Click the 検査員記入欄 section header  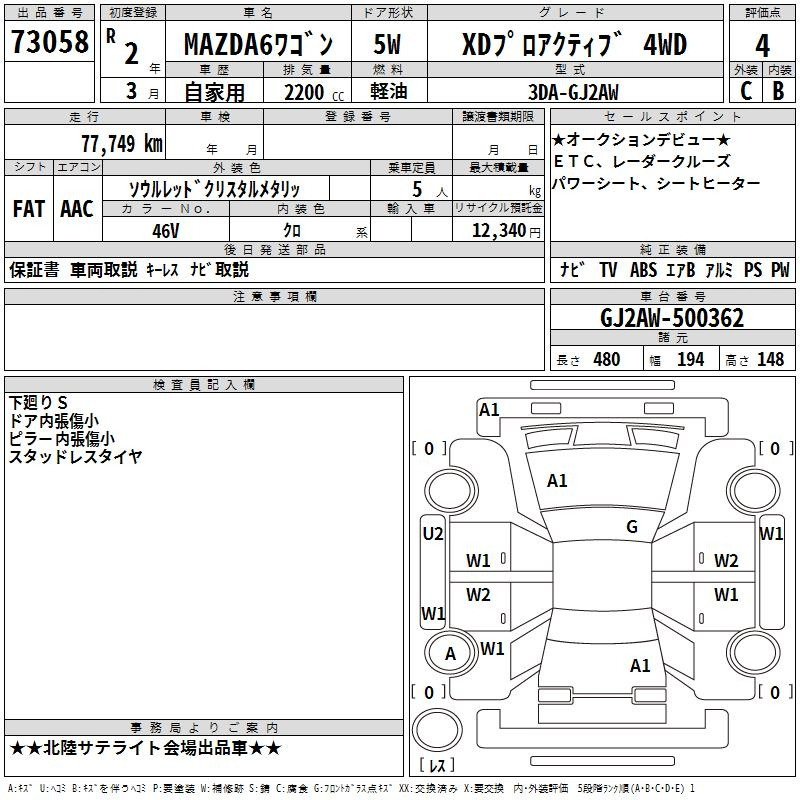[204, 385]
